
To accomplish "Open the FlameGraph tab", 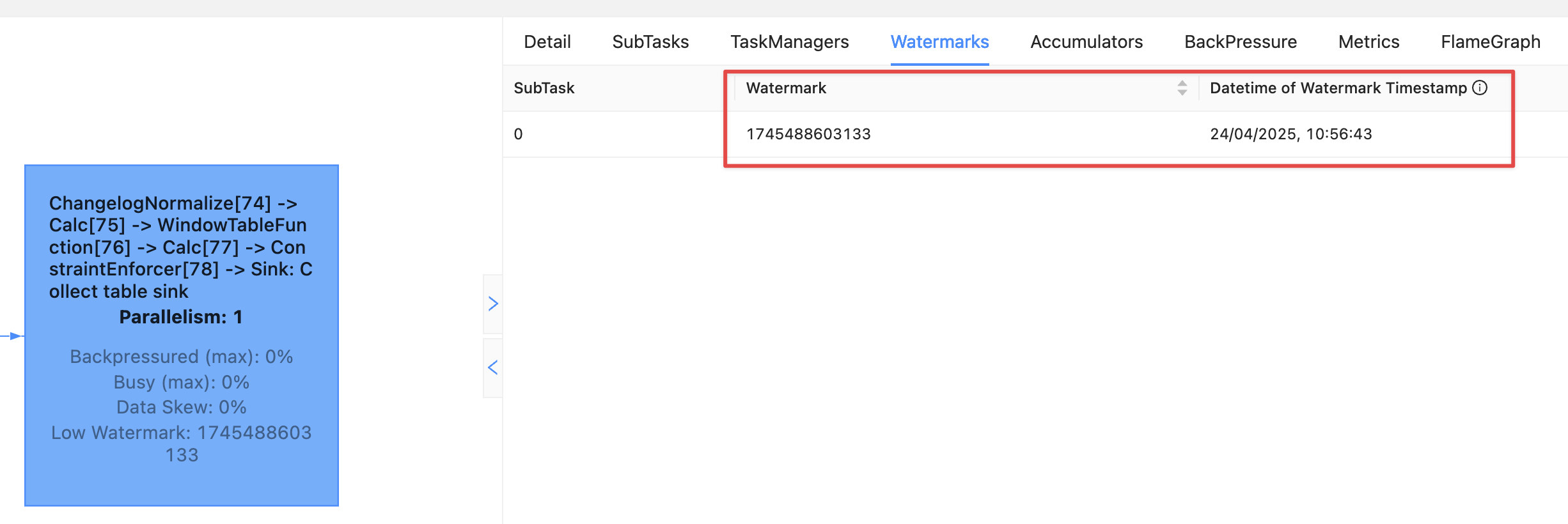I will coord(1490,42).
